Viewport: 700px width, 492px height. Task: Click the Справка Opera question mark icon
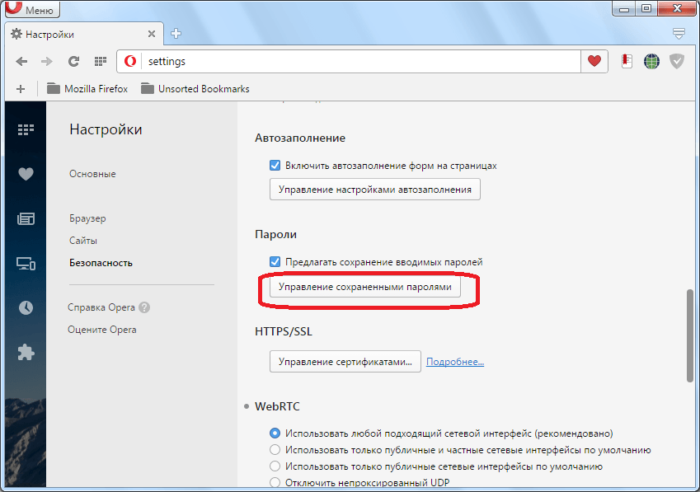point(144,307)
